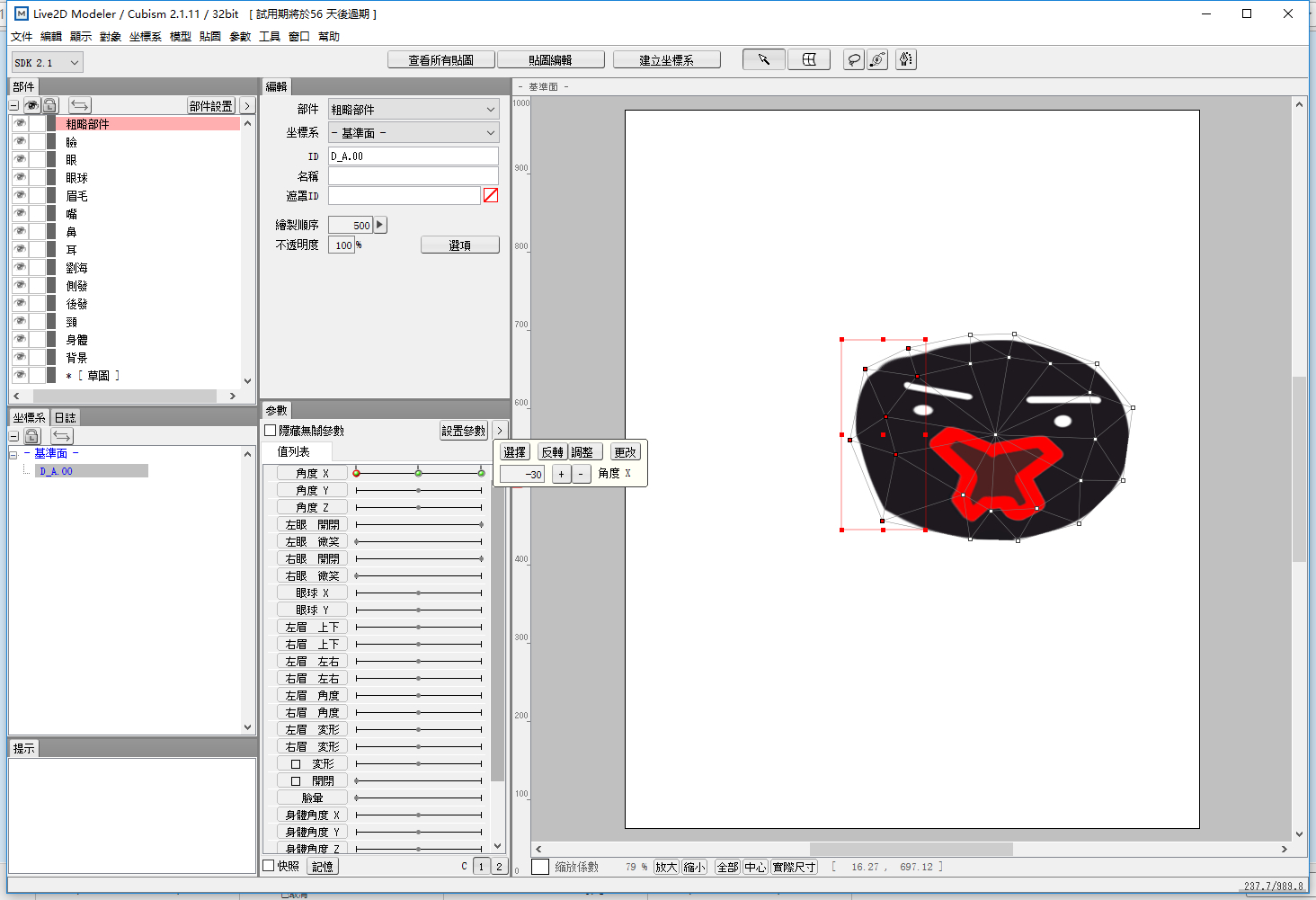The image size is (1316, 900).
Task: Click the 不透明度 value field showing 100
Action: [x=342, y=245]
